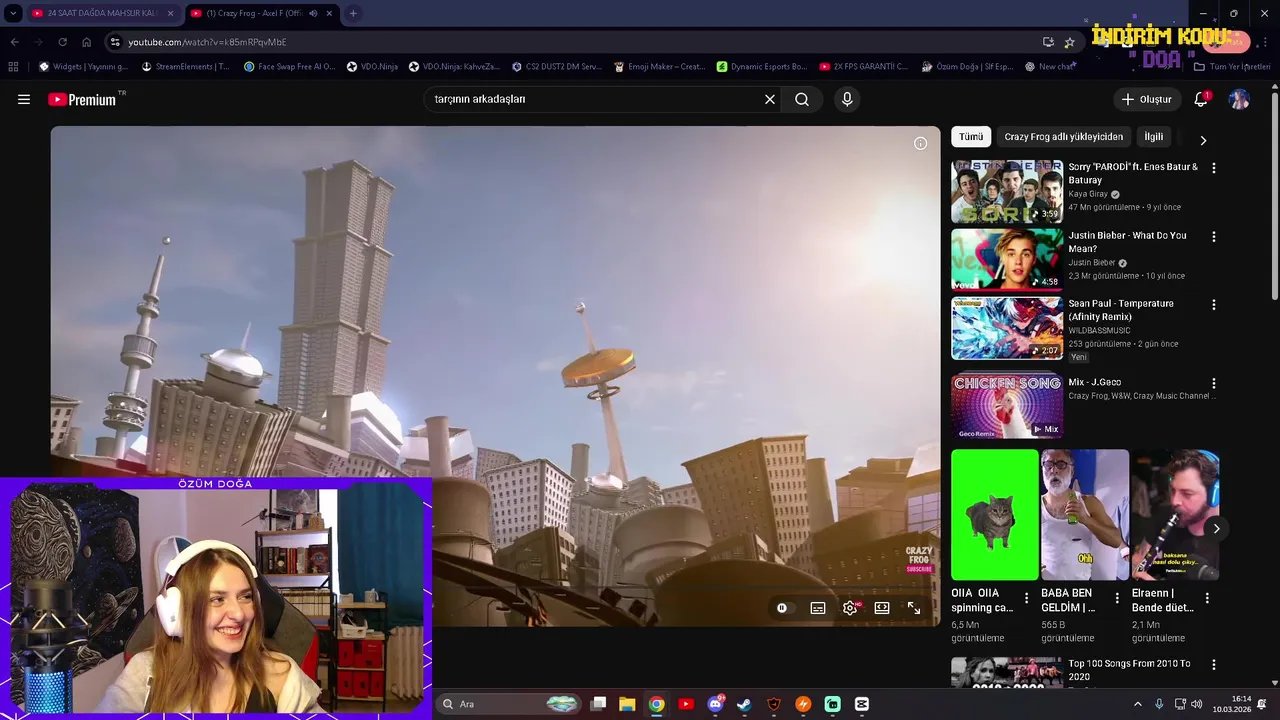Switch to the "24 SAAT DAĞDA MAHSUR" tab
The height and width of the screenshot is (720, 1280).
click(x=103, y=13)
